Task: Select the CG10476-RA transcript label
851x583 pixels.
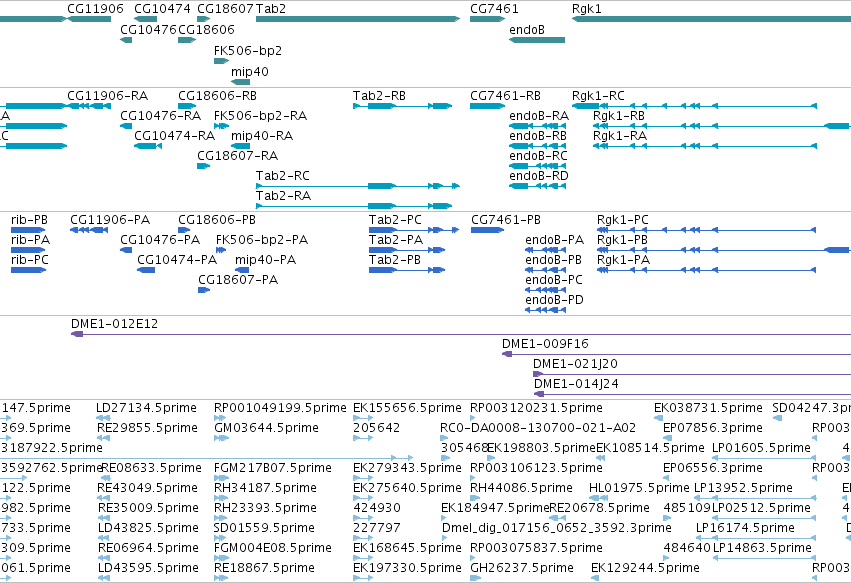Action: point(161,116)
